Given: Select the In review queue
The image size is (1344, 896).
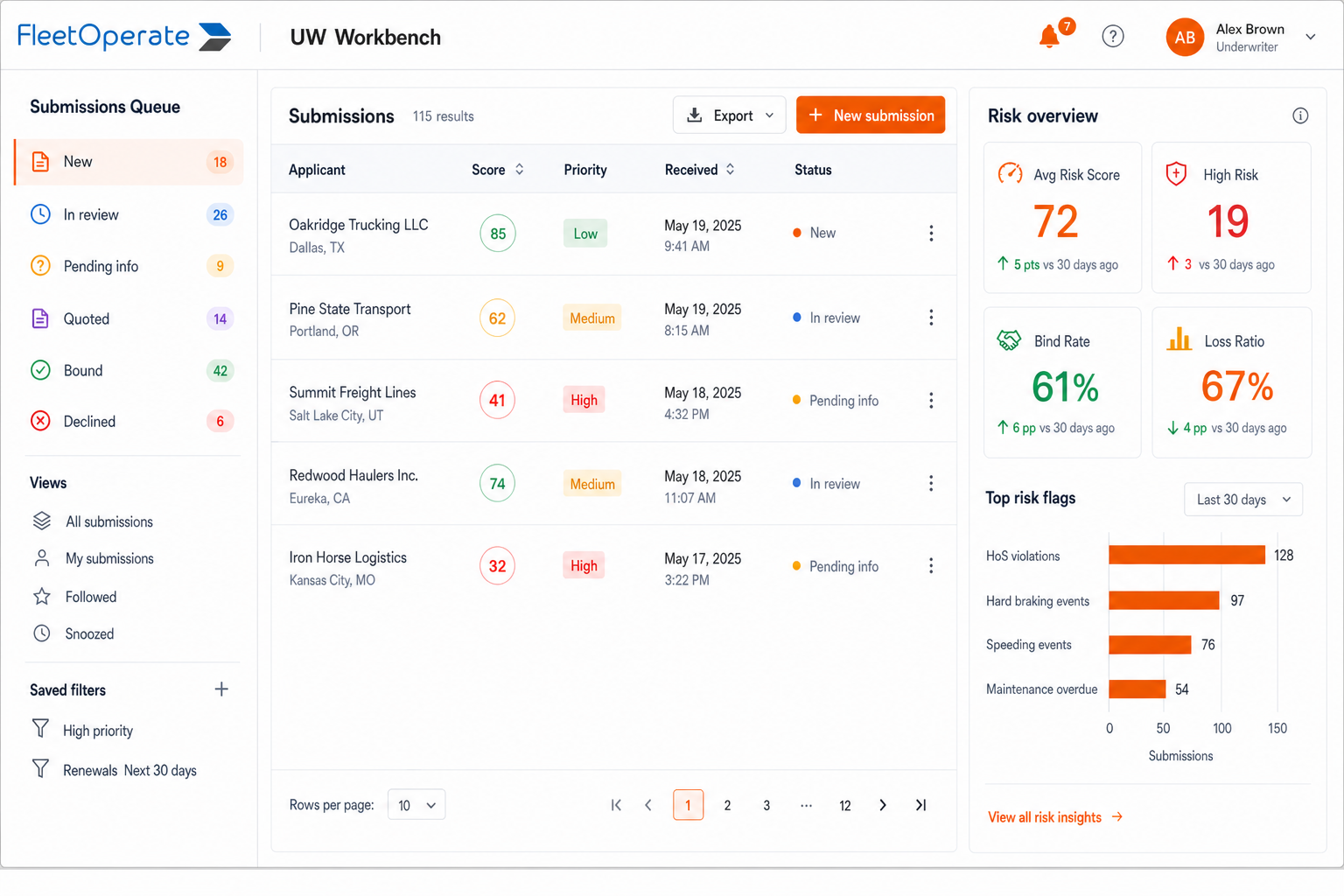Looking at the screenshot, I should tap(129, 214).
